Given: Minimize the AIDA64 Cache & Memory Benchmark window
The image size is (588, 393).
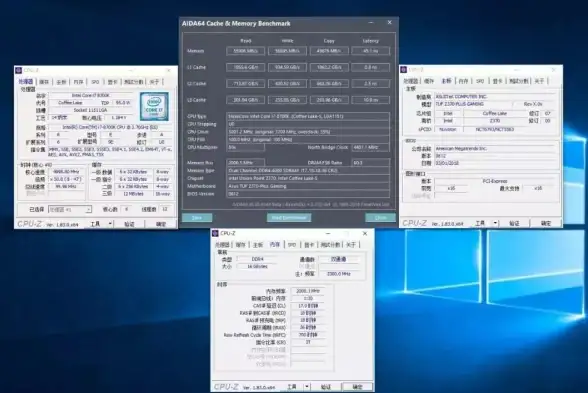Looking at the screenshot, I should [371, 22].
